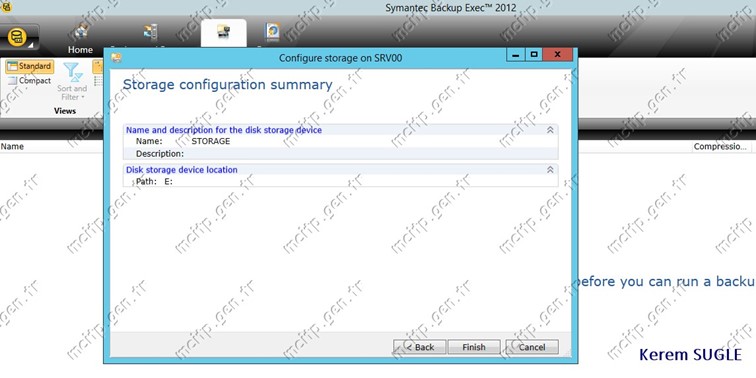Click the Storage configuration summary heading
756x378 pixels.
(x=228, y=85)
